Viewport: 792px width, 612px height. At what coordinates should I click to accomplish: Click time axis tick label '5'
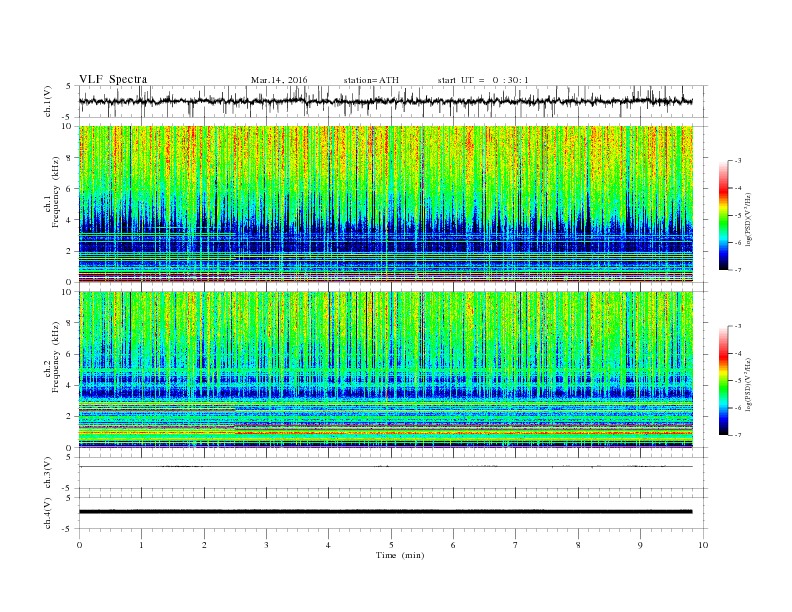391,545
